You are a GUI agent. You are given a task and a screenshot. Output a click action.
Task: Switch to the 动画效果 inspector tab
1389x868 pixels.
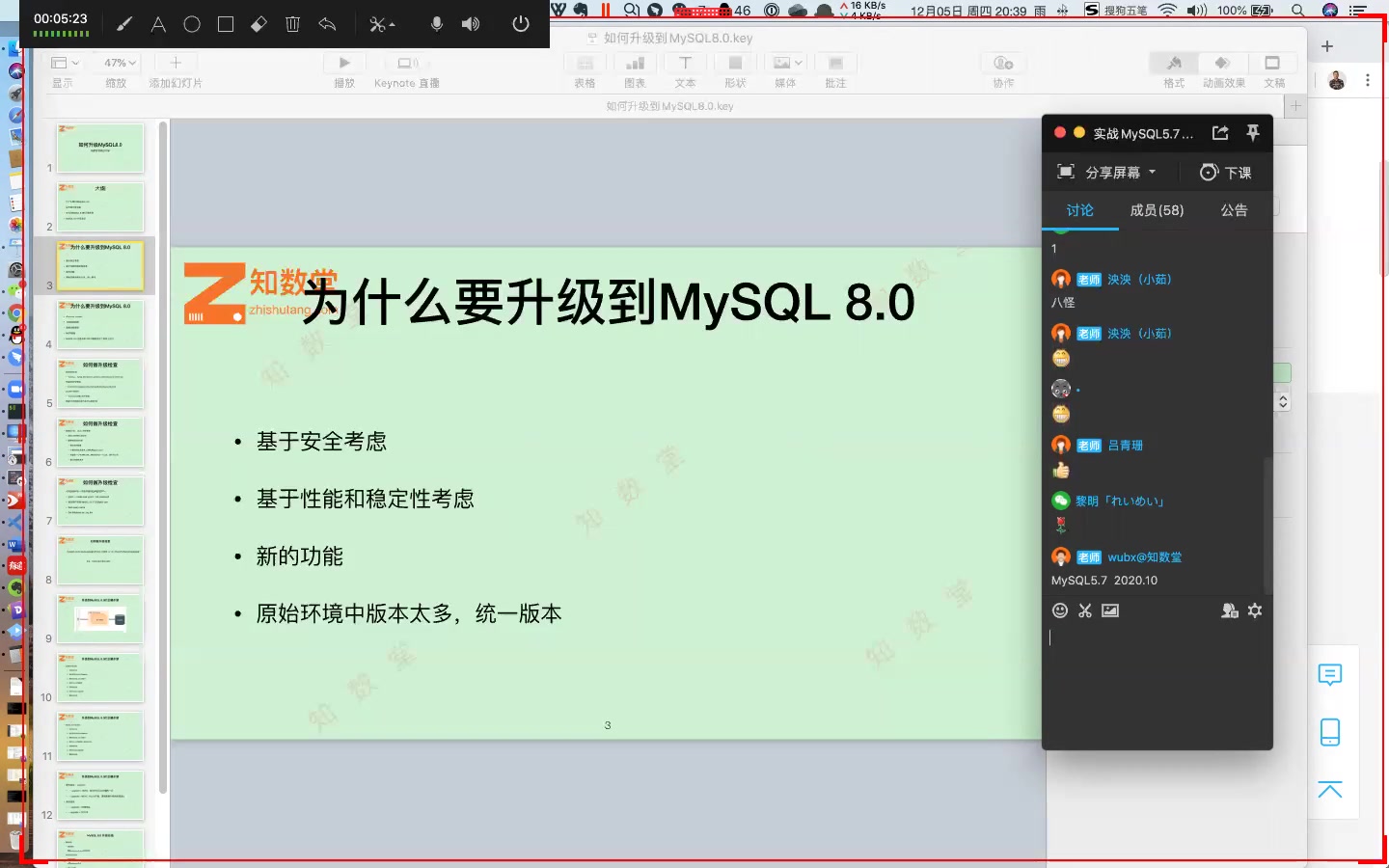(x=1223, y=70)
